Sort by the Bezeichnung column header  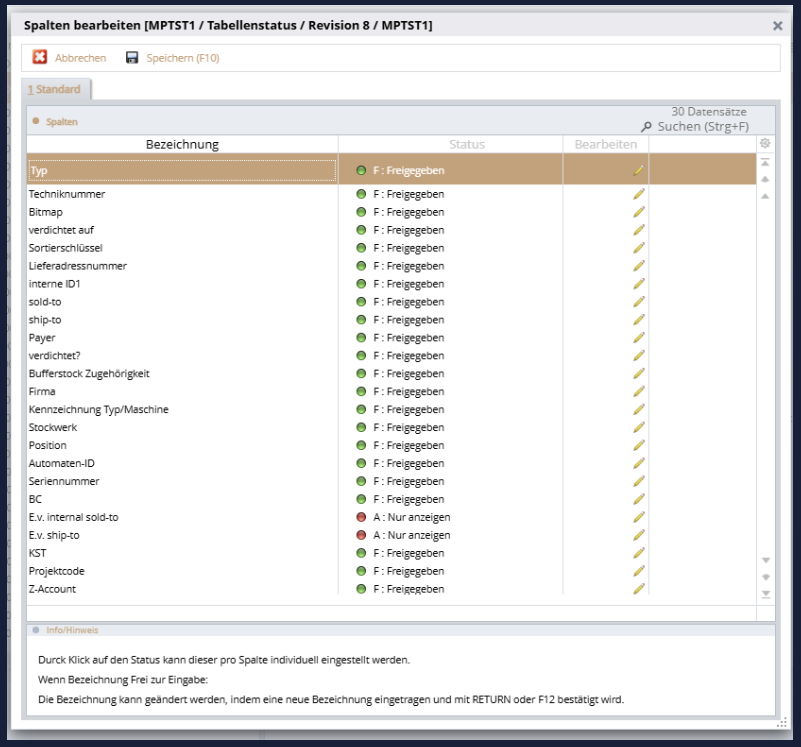pyautogui.click(x=182, y=145)
